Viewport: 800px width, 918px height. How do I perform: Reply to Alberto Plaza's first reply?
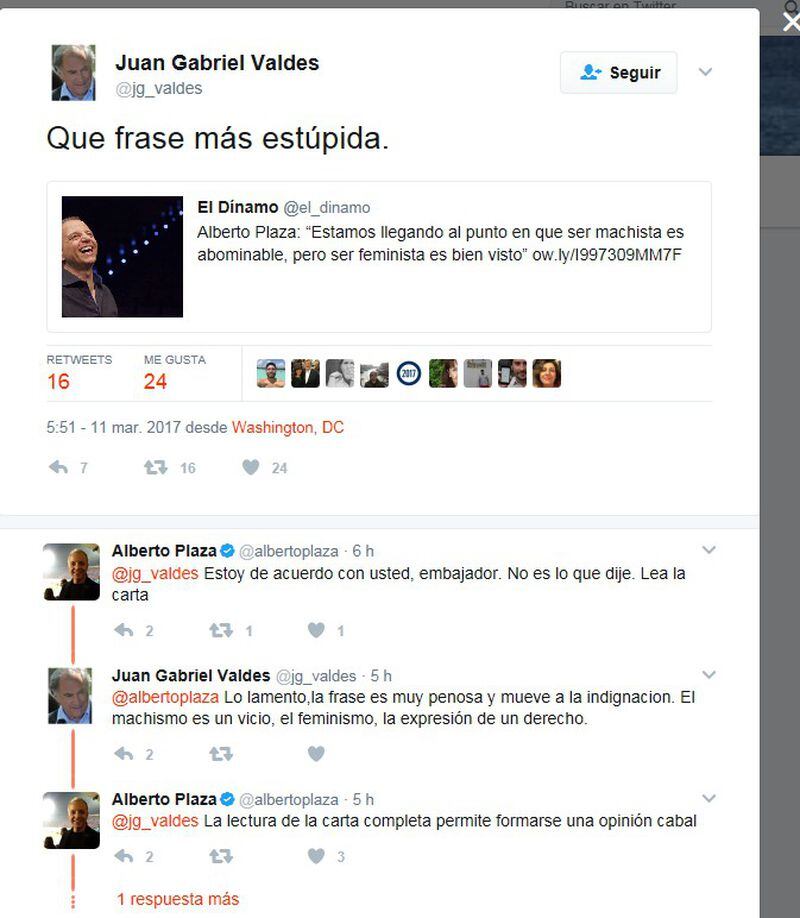[x=124, y=631]
